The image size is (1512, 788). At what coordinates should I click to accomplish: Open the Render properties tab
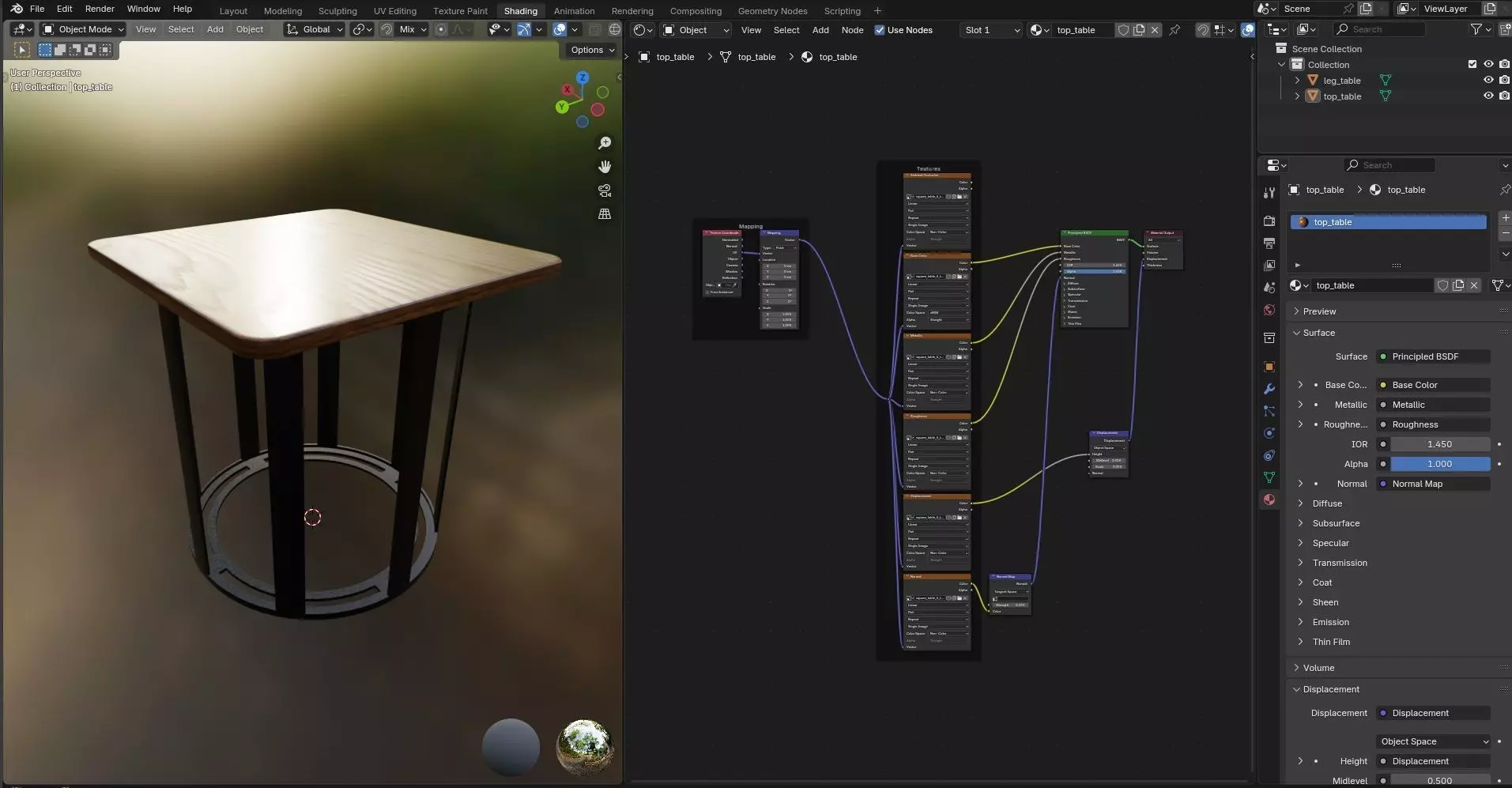[1269, 221]
